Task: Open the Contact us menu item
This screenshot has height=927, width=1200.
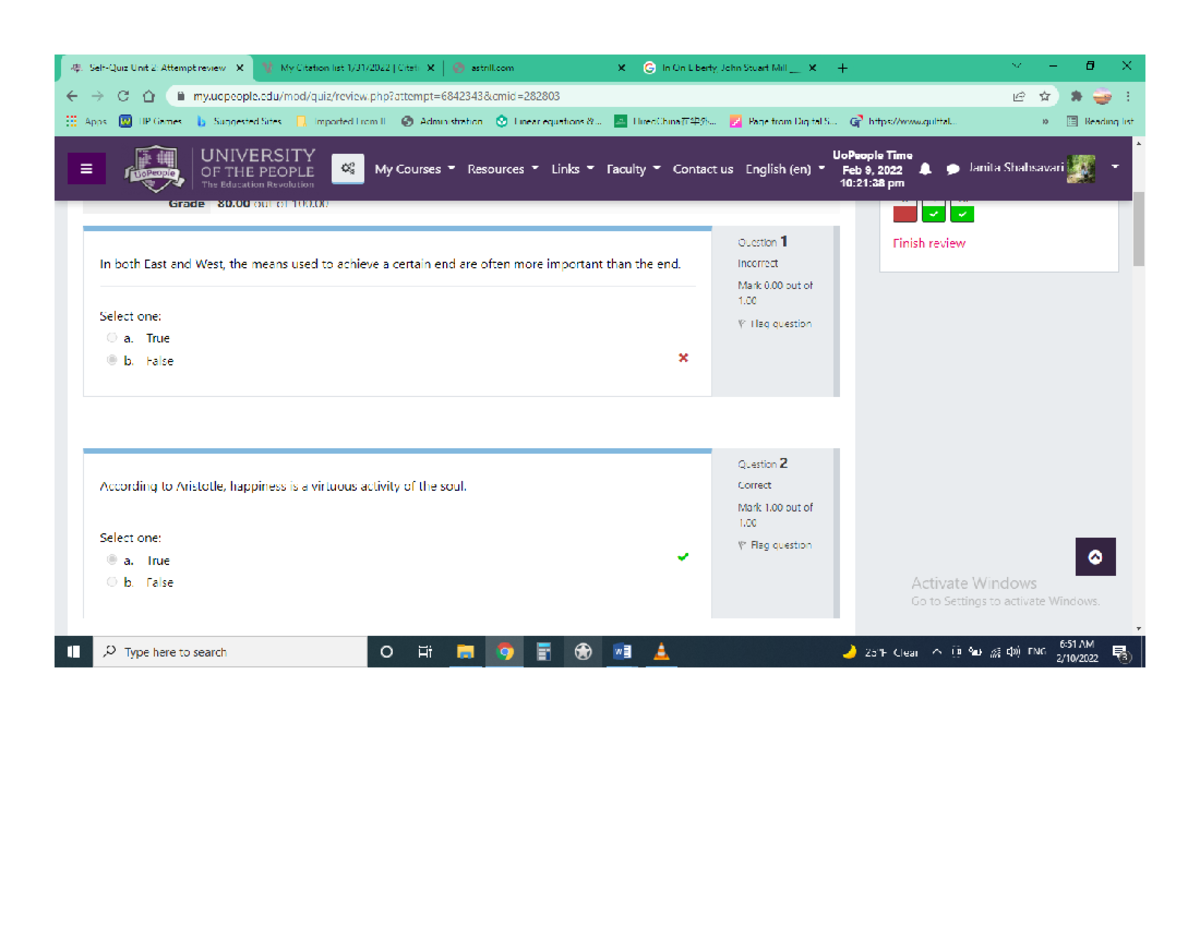Action: point(703,170)
